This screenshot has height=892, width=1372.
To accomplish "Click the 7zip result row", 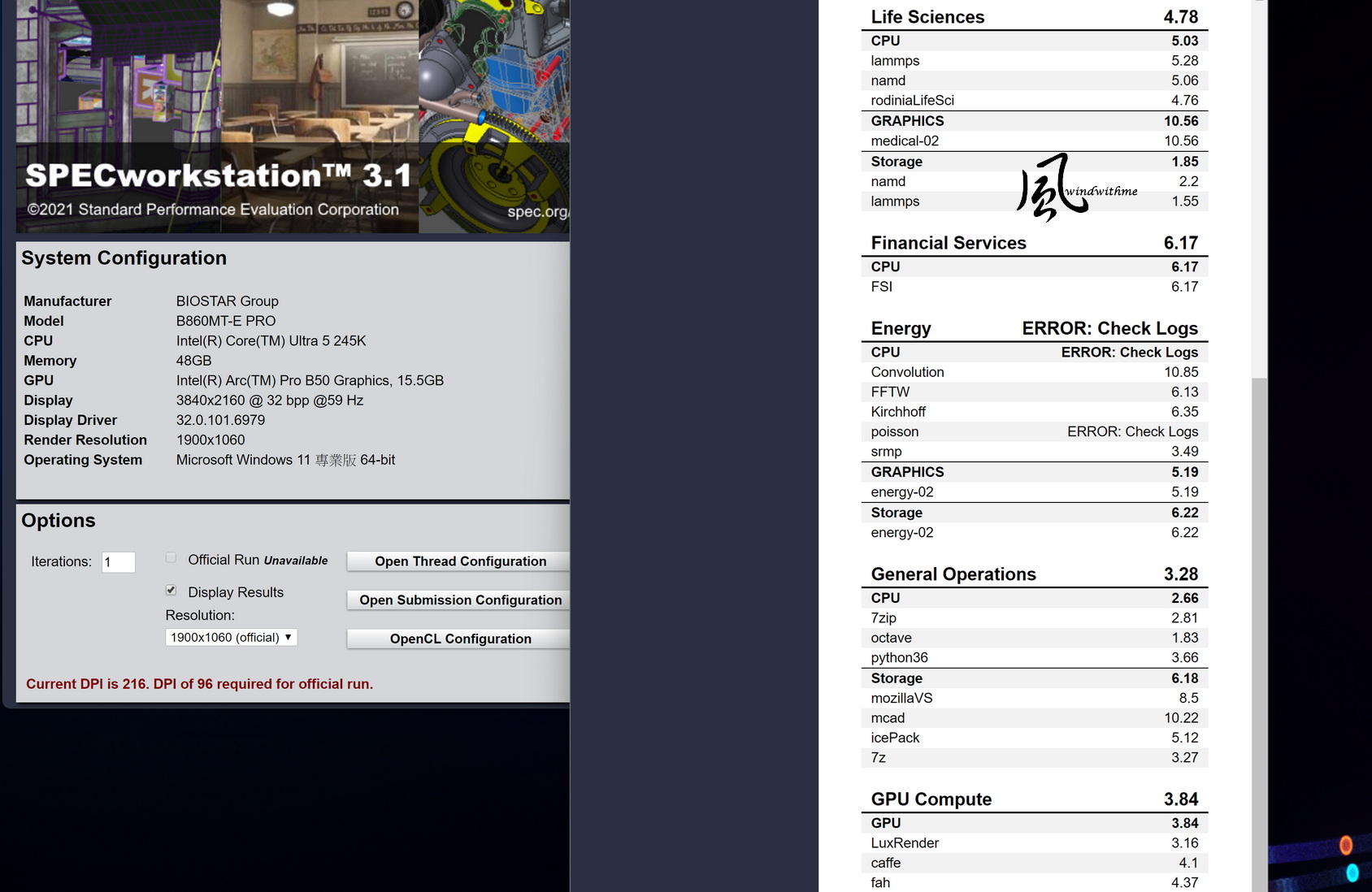I will [x=1035, y=618].
